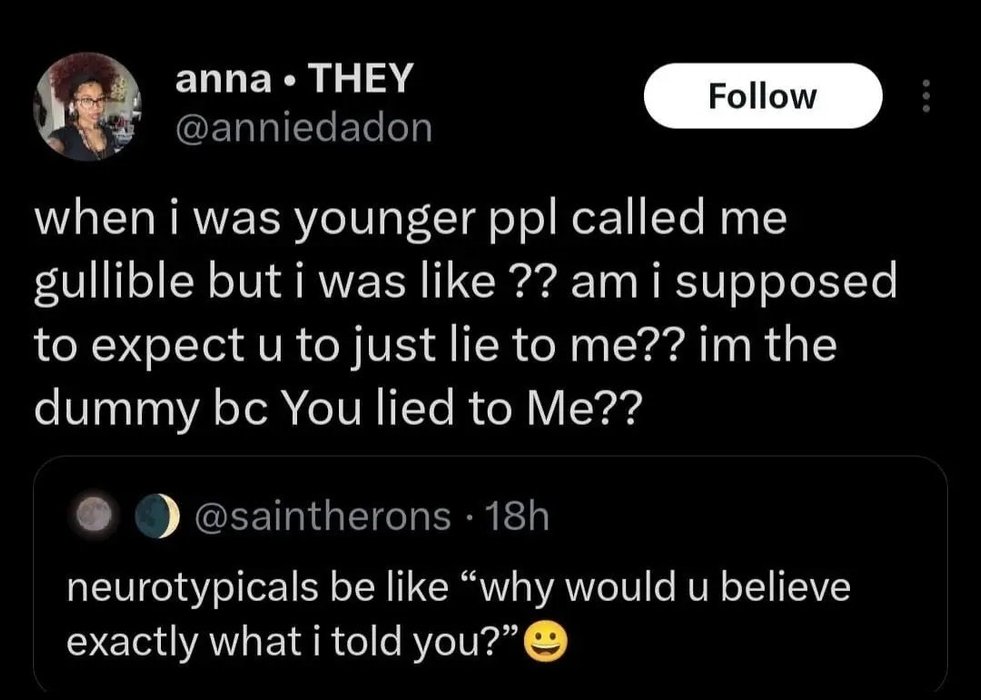Click the three-dot more options icon
The image size is (981, 700).
point(927,96)
